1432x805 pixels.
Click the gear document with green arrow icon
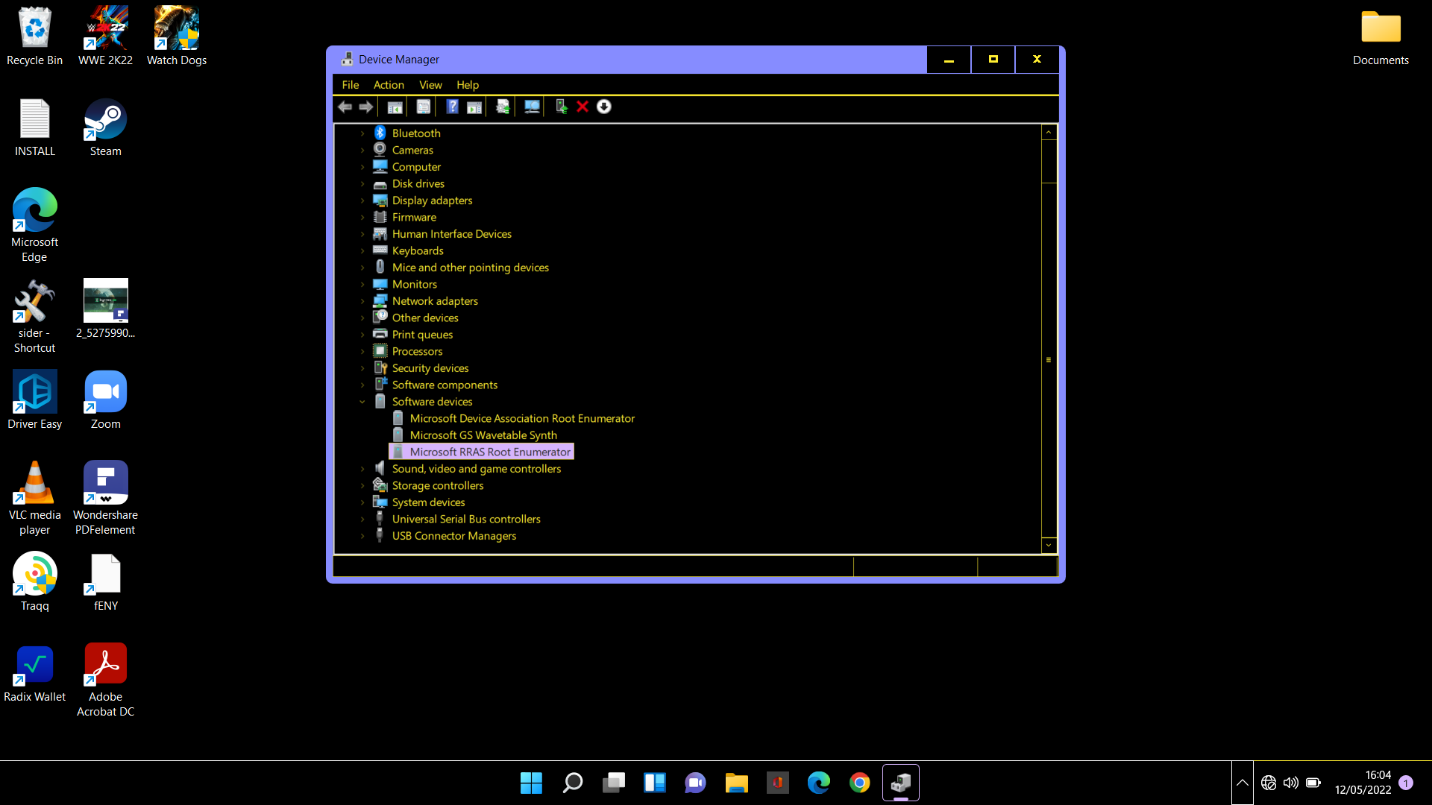tap(503, 107)
